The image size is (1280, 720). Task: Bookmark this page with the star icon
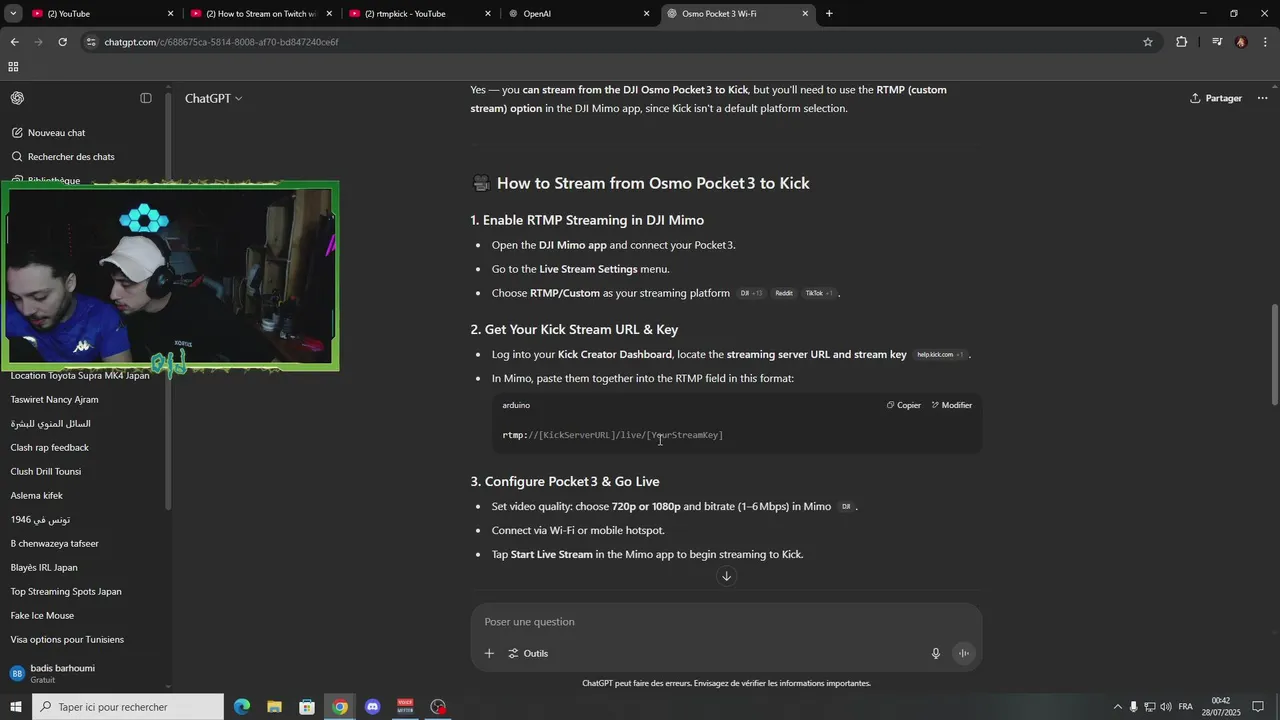click(1148, 42)
